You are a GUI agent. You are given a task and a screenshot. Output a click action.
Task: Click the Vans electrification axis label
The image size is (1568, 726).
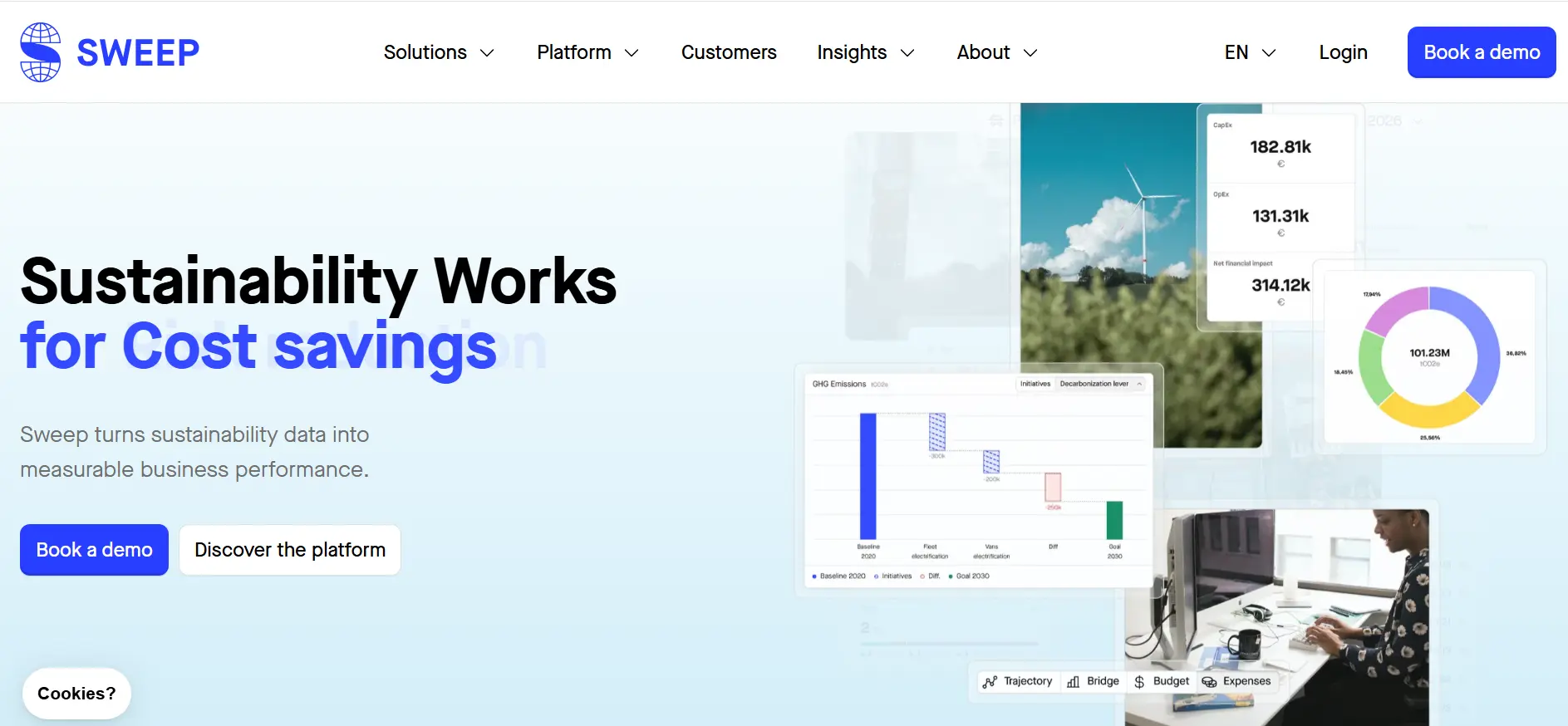tap(991, 552)
